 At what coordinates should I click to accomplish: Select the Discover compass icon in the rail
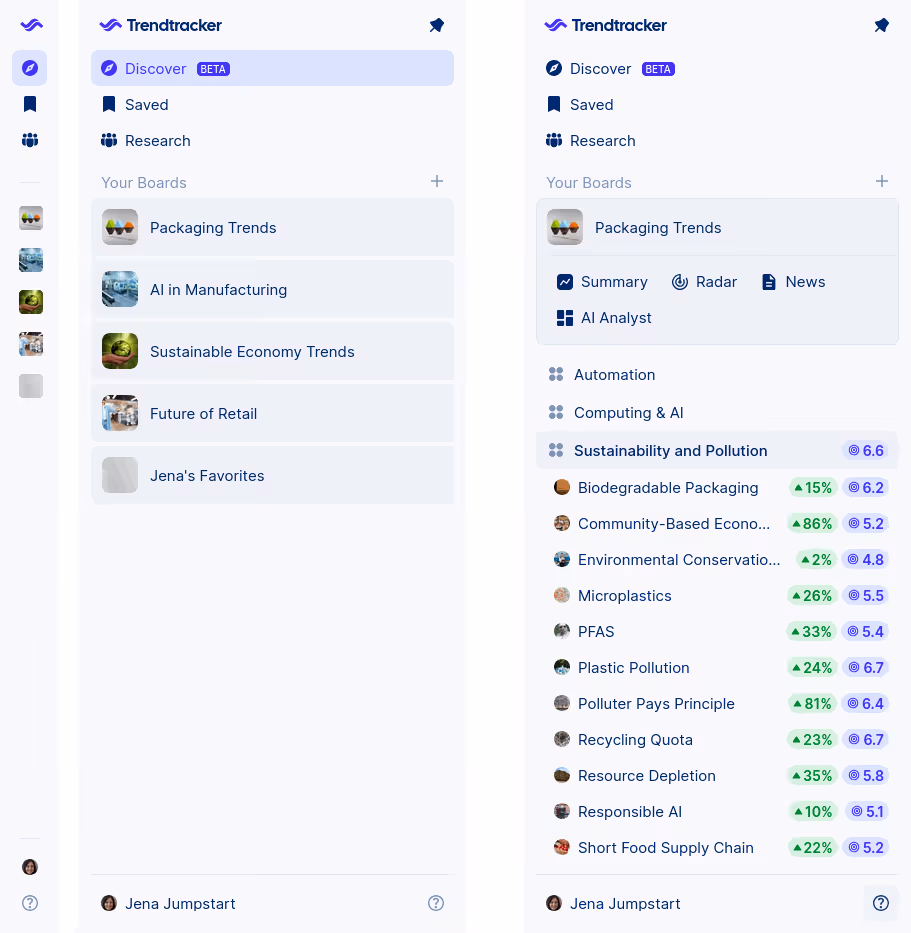30,68
